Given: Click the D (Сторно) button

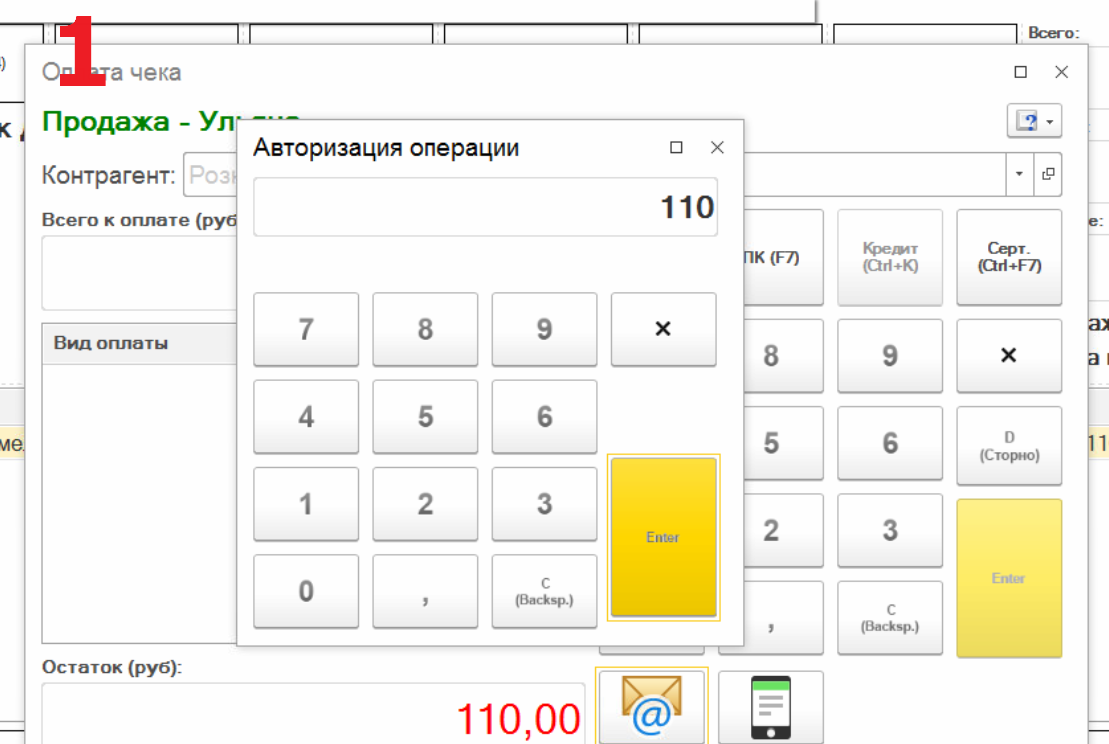Looking at the screenshot, I should click(1008, 443).
